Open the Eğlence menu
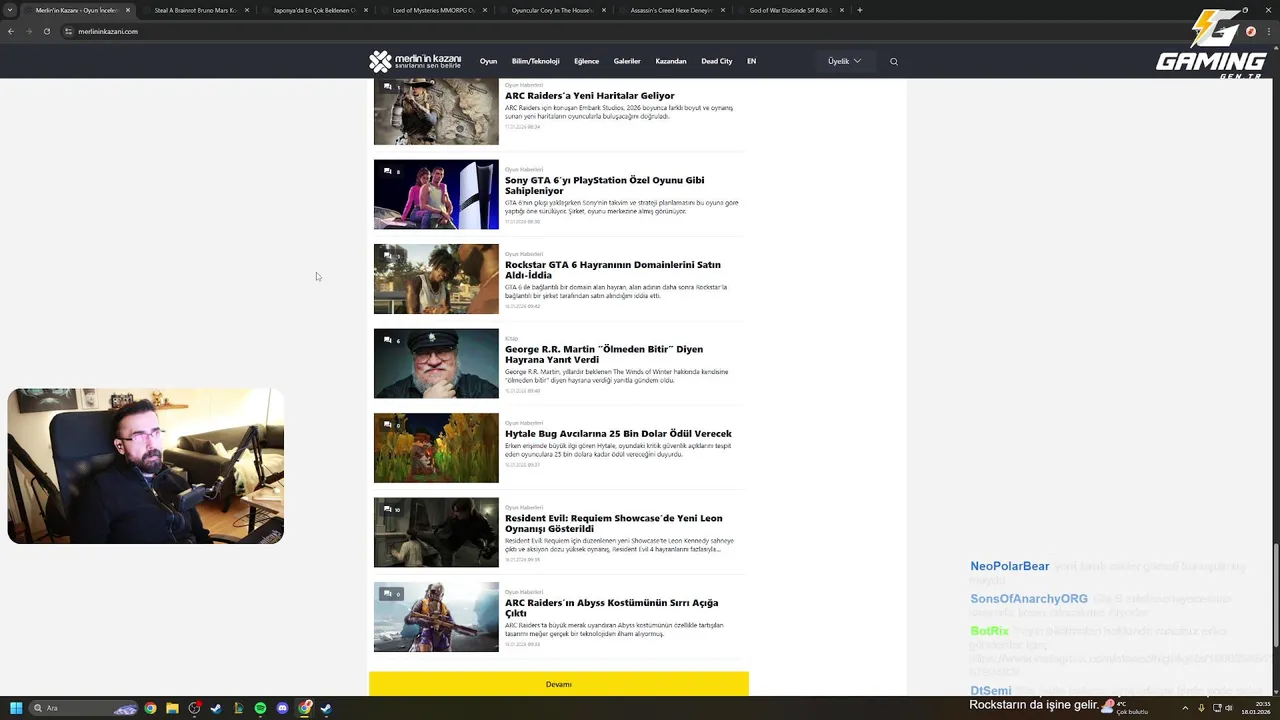 [586, 61]
